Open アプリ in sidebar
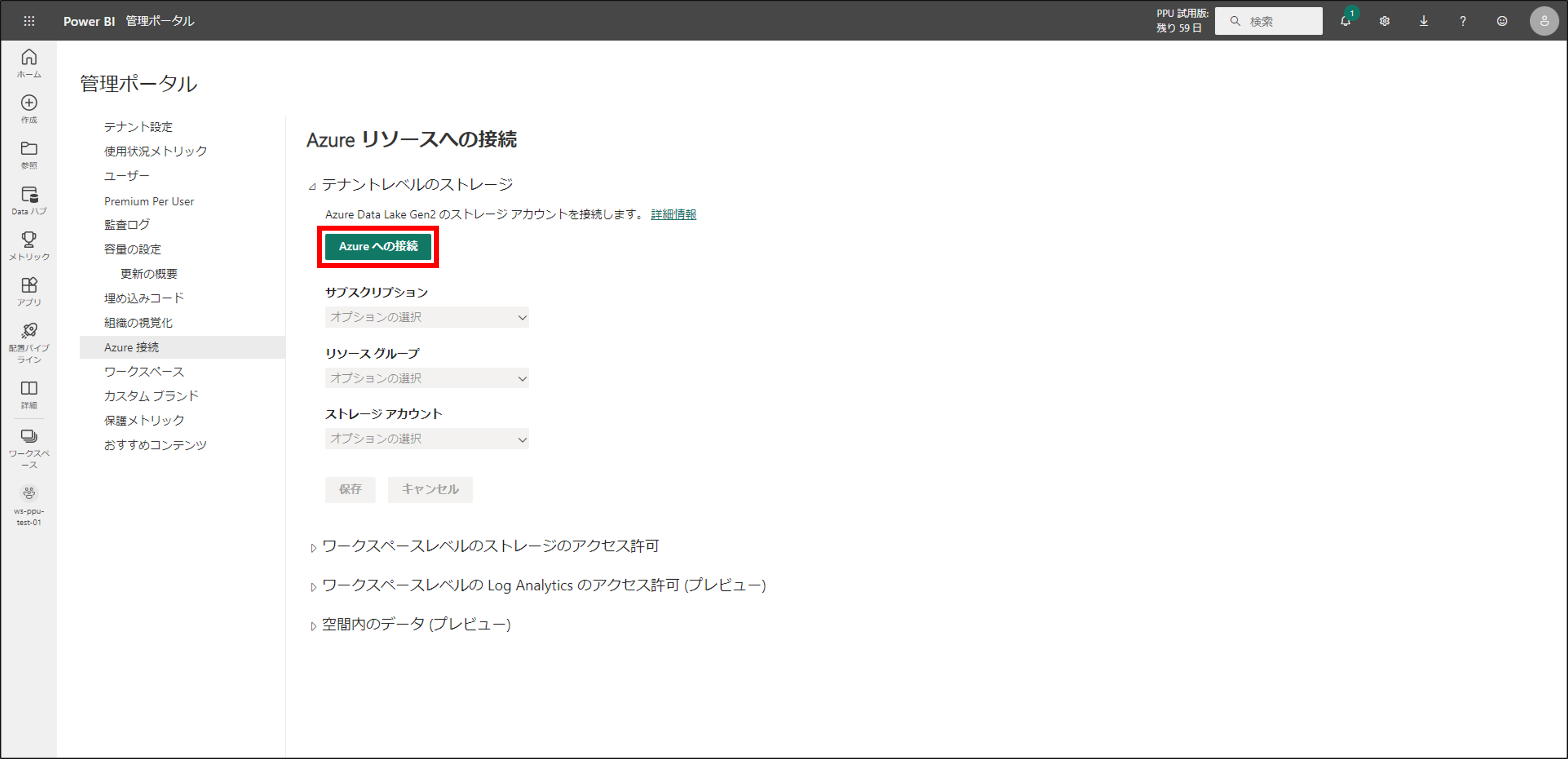Viewport: 1568px width, 759px height. pos(28,291)
